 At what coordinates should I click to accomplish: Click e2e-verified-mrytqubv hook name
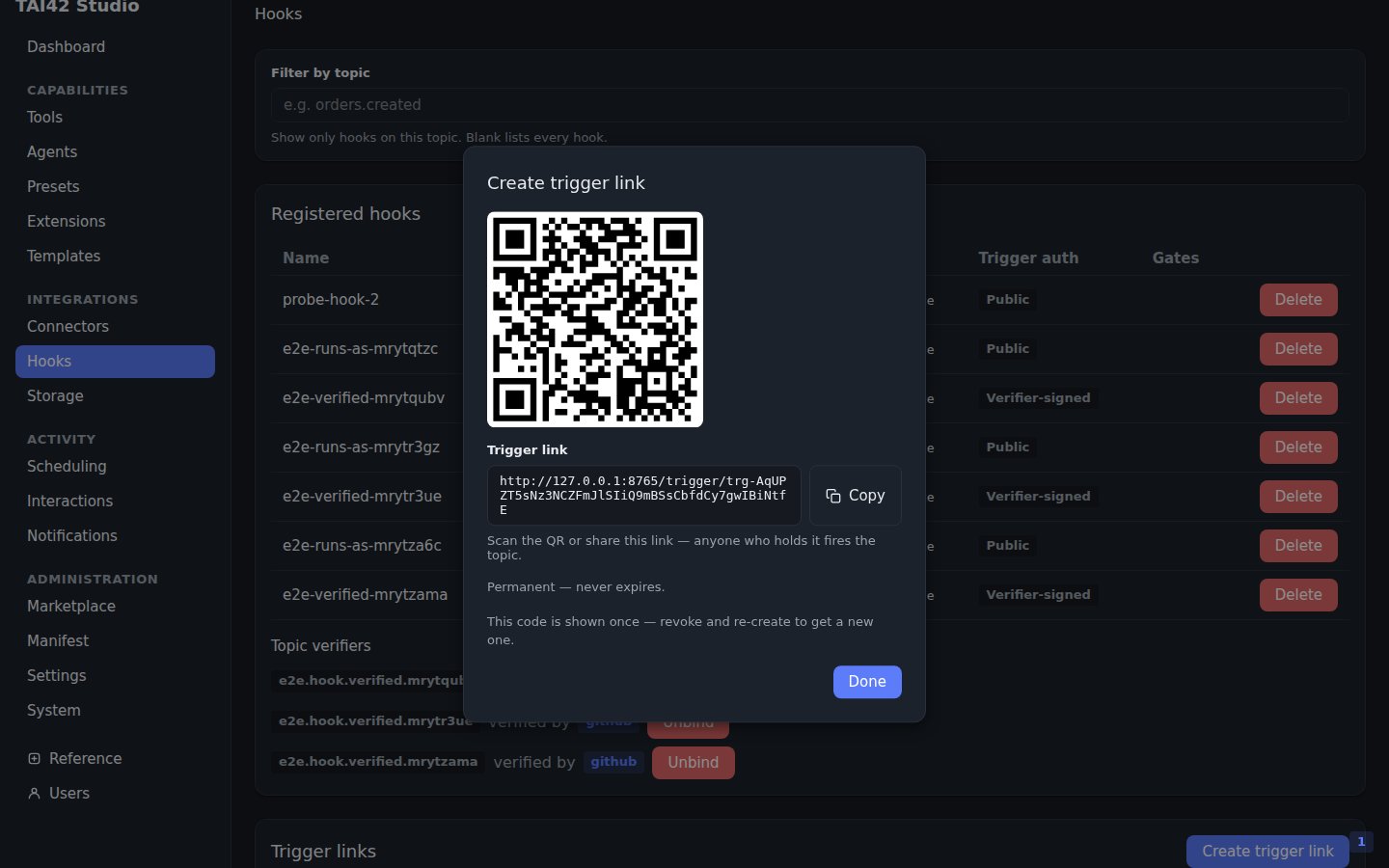364,398
